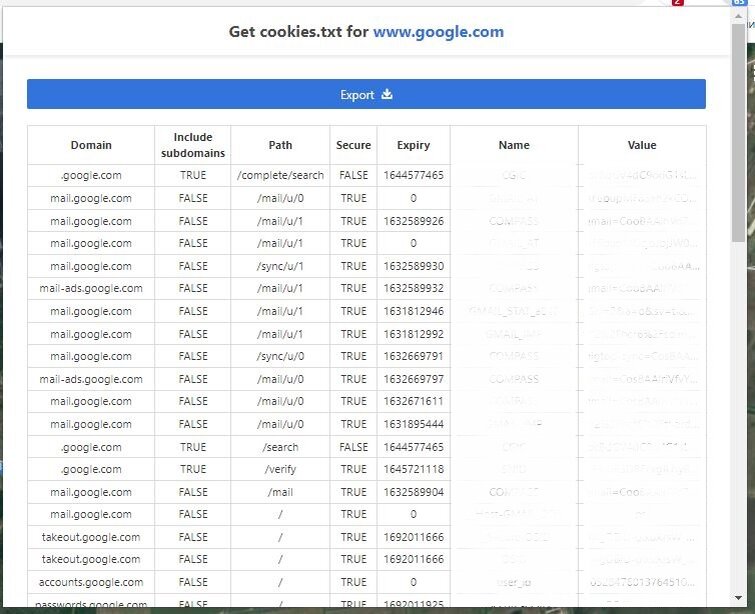
Task: Click the scrollbar up arrow
Action: click(x=738, y=16)
